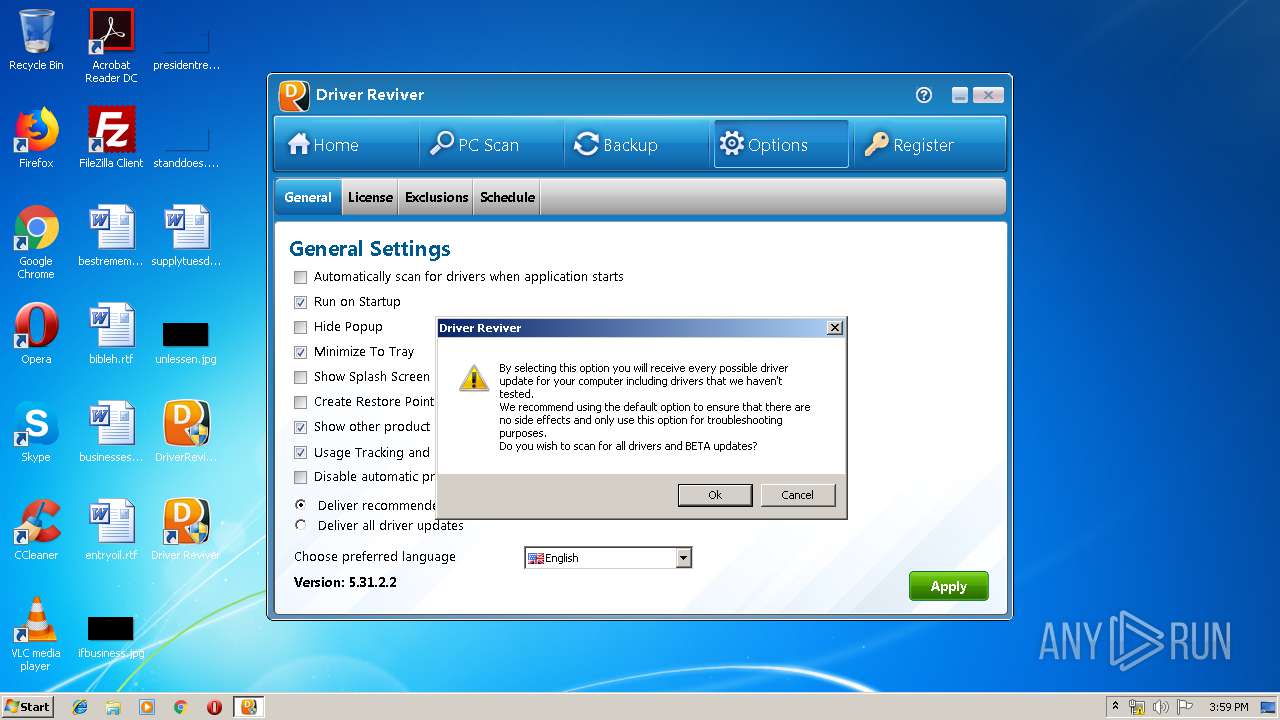Screen dimensions: 1280x720
Task: Select the General settings tab
Action: click(x=308, y=197)
